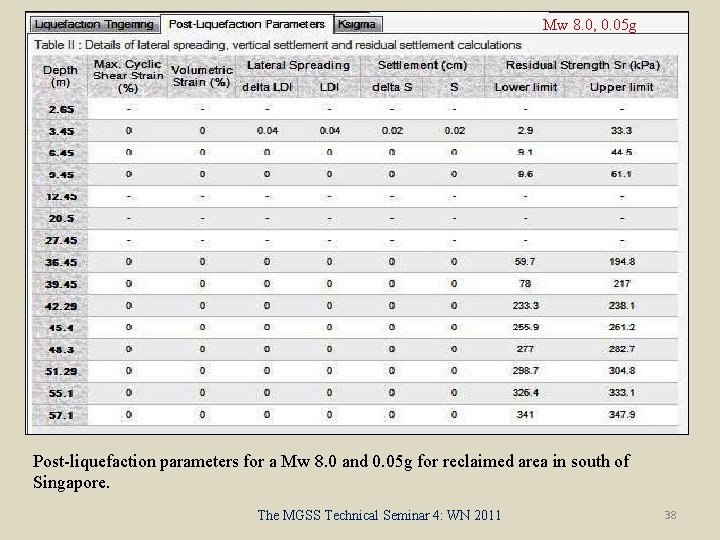The height and width of the screenshot is (540, 720).
Task: Click the red Mw 8.0, 0.05g label
Action: coord(589,25)
